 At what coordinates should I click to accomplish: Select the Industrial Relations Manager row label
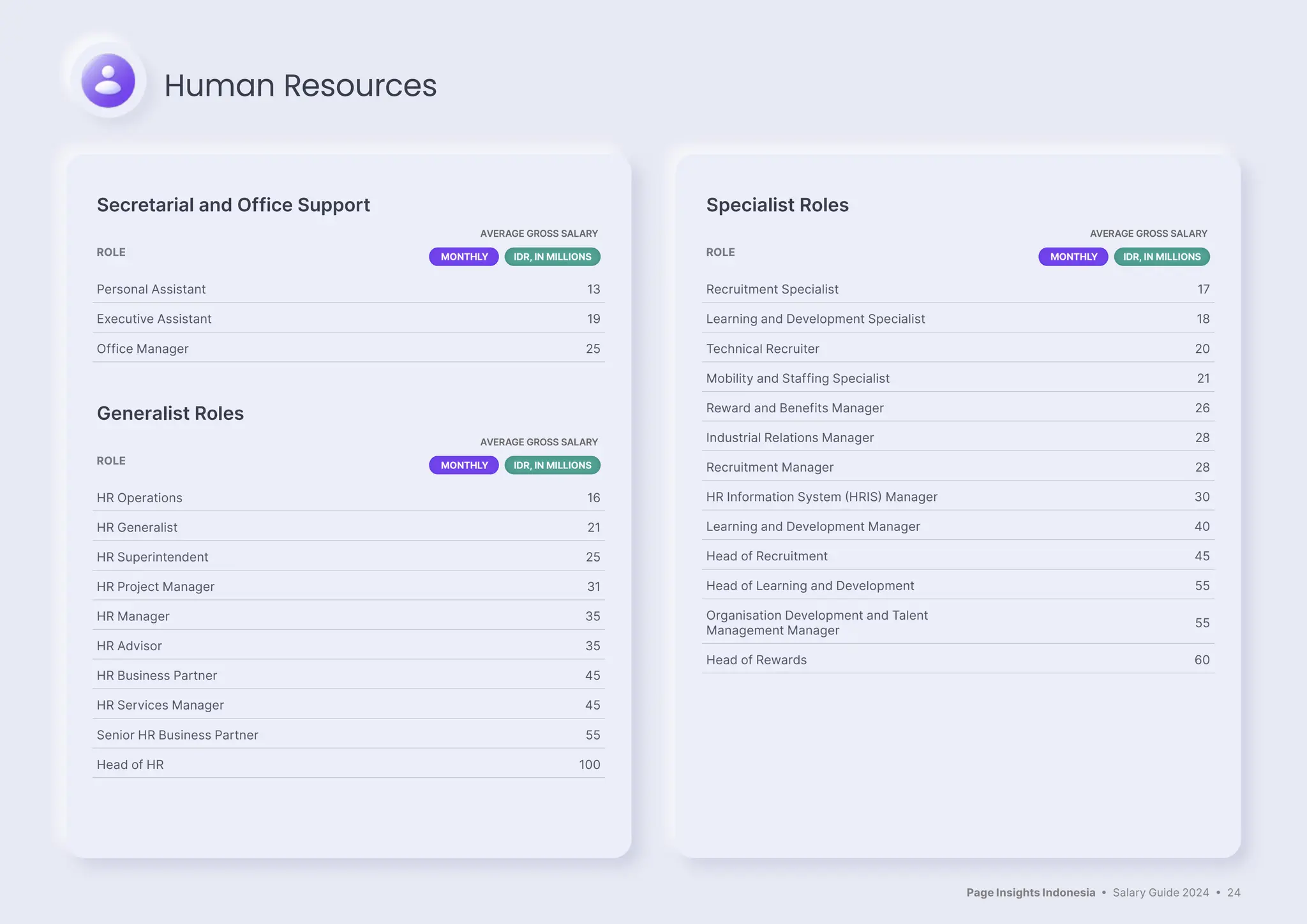point(790,438)
